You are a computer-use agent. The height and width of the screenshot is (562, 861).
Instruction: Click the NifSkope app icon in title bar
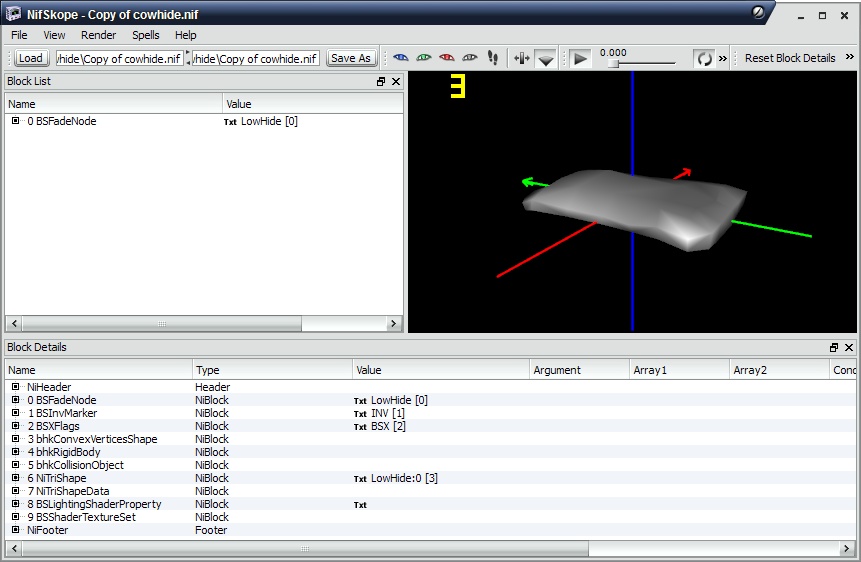(x=13, y=13)
